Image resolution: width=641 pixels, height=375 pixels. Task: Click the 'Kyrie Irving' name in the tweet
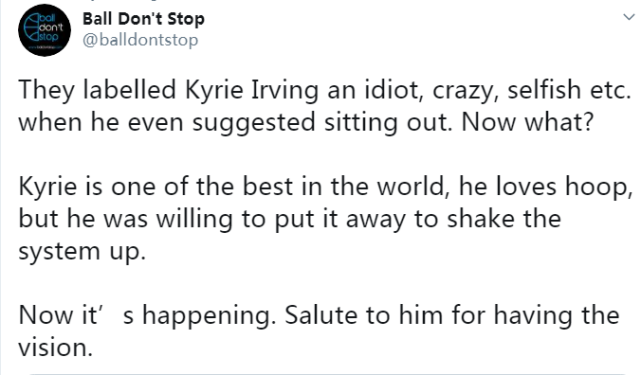click(251, 90)
